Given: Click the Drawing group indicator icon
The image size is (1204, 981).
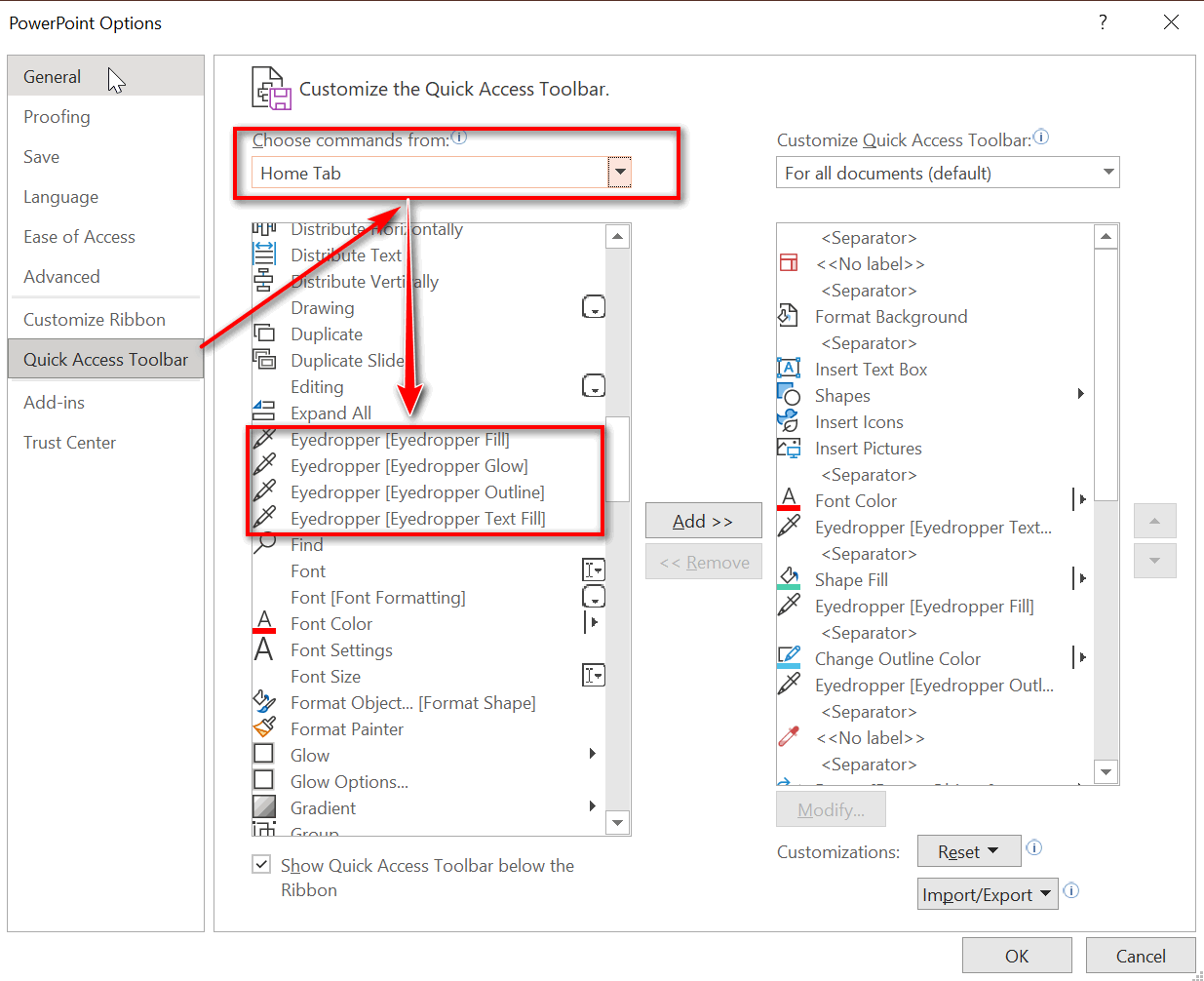Looking at the screenshot, I should click(x=594, y=307).
